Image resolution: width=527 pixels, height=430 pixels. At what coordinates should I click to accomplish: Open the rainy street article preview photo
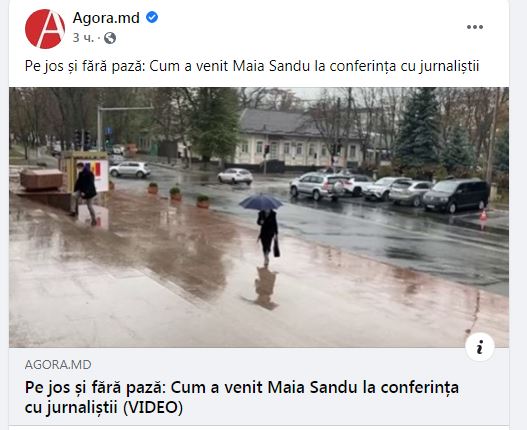click(259, 217)
